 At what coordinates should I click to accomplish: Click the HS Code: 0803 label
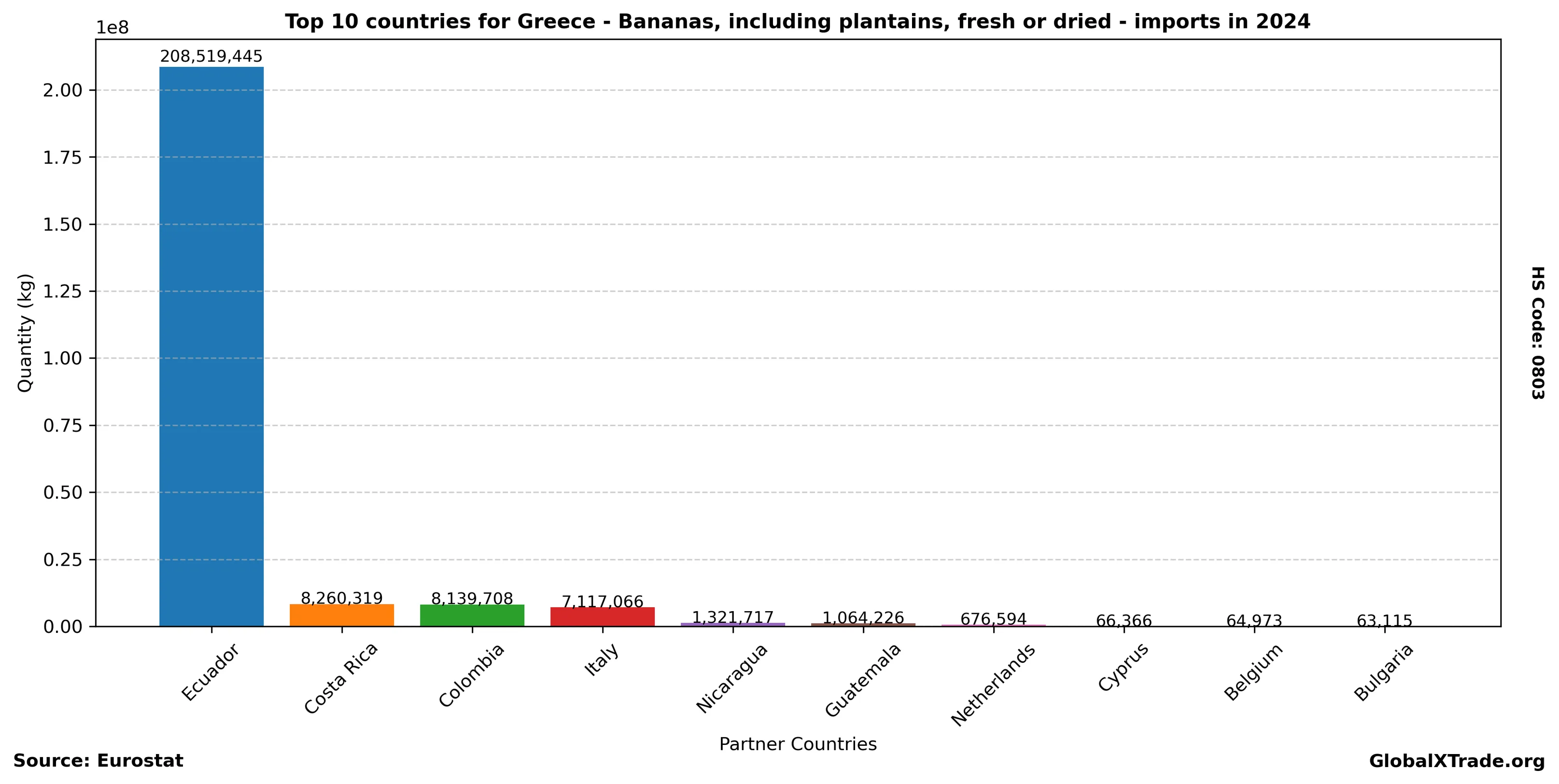1537,333
